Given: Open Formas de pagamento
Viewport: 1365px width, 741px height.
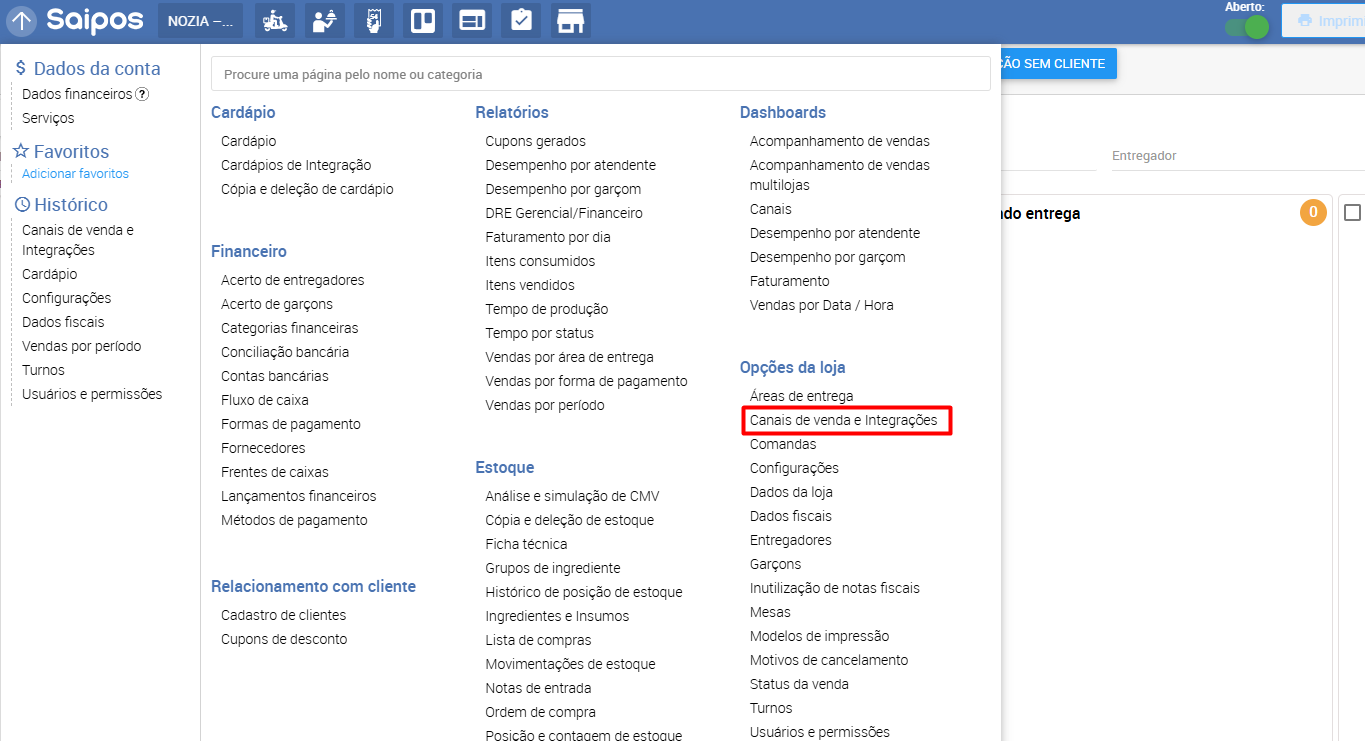Looking at the screenshot, I should [x=291, y=424].
